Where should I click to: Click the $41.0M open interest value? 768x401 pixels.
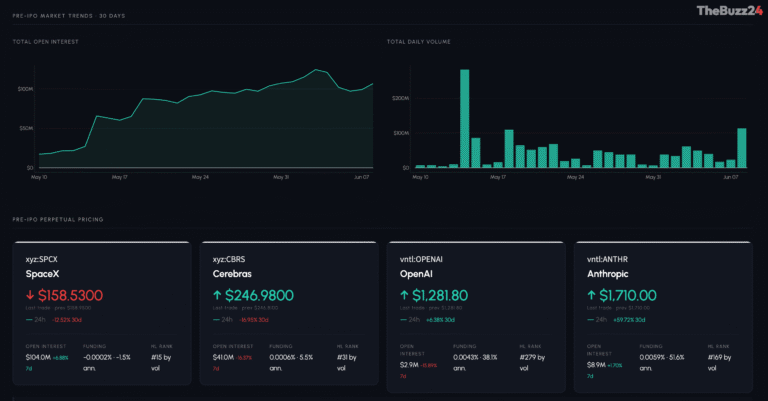223,357
